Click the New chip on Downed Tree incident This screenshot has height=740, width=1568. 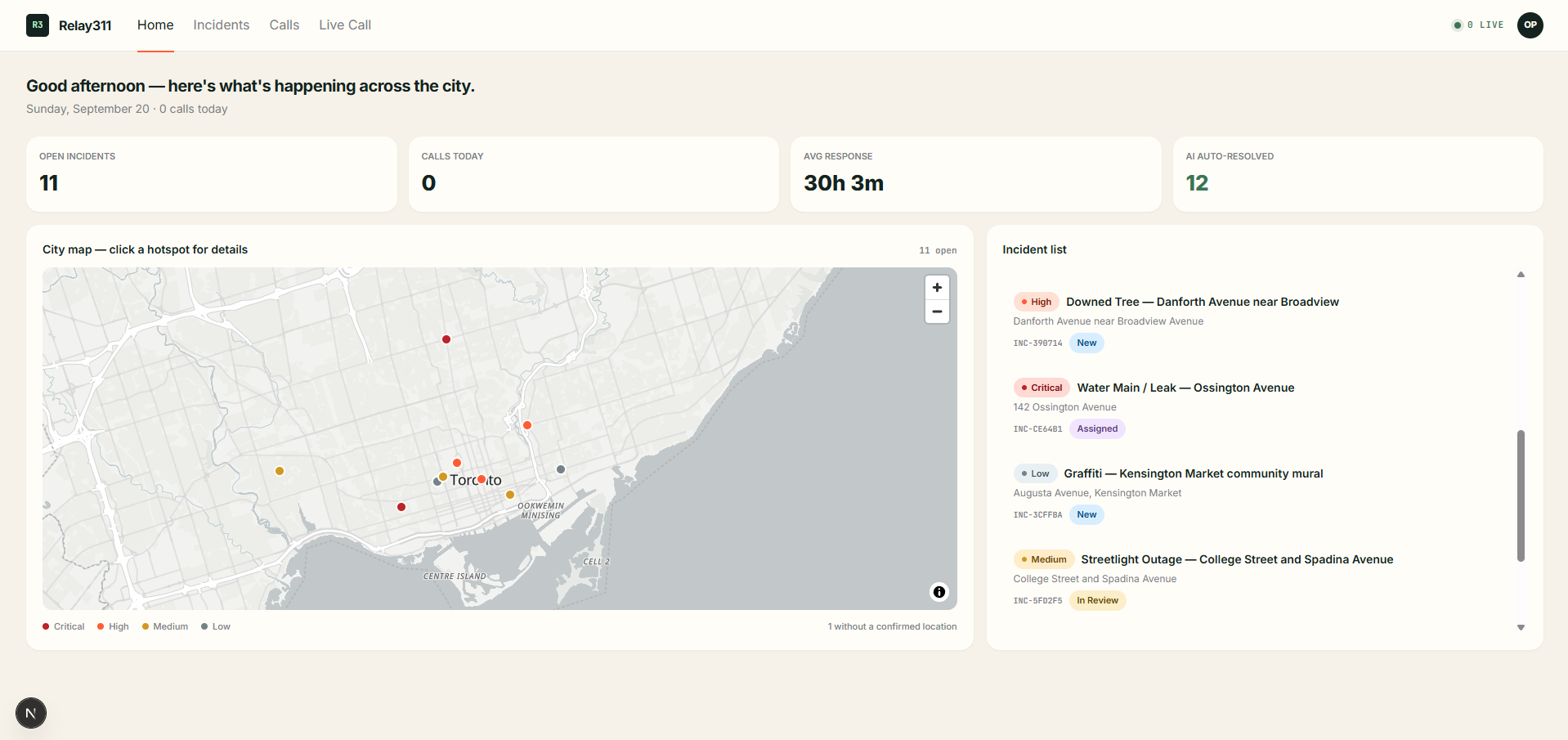point(1086,343)
